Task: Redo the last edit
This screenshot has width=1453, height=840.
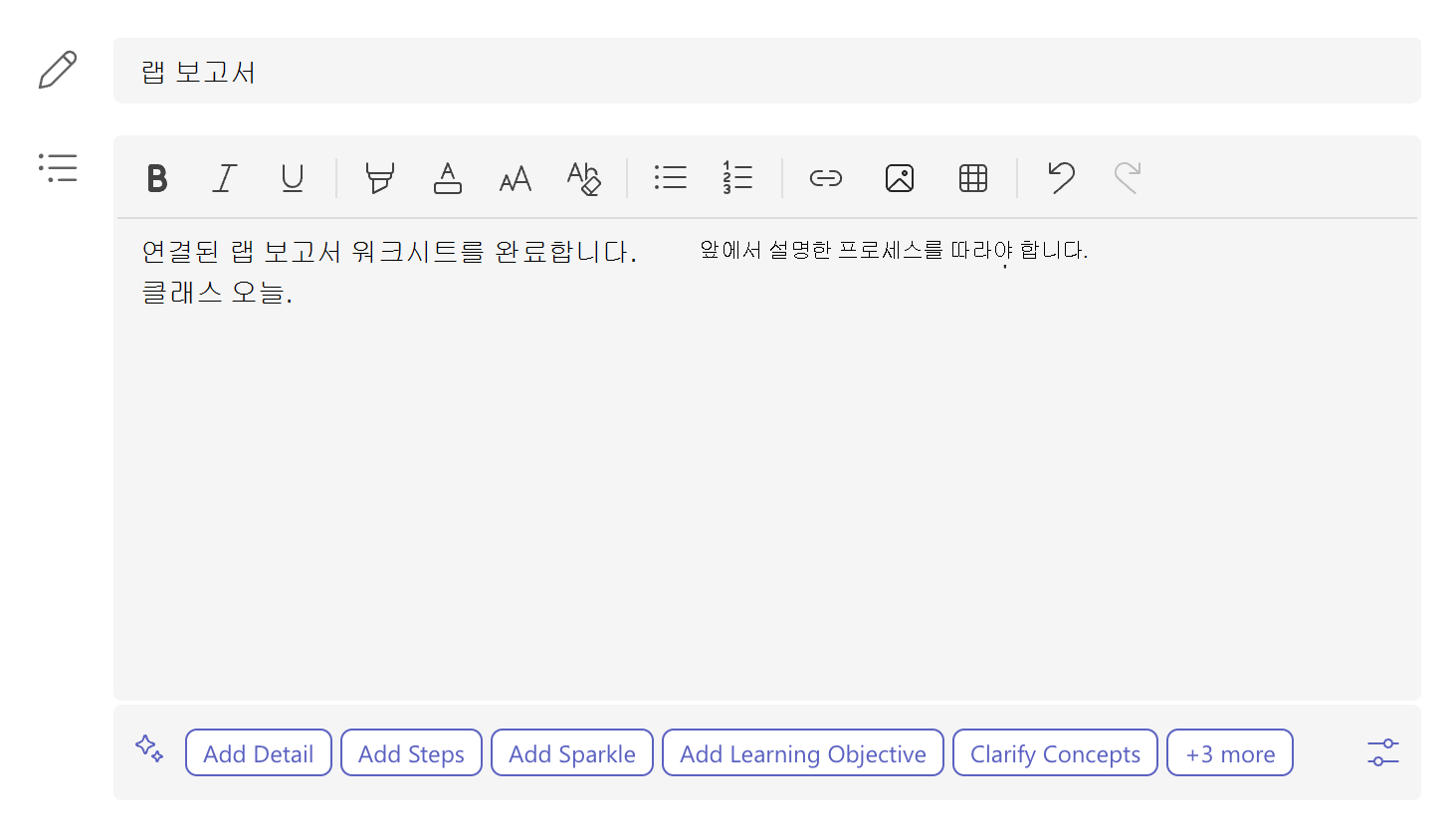Action: [1127, 177]
